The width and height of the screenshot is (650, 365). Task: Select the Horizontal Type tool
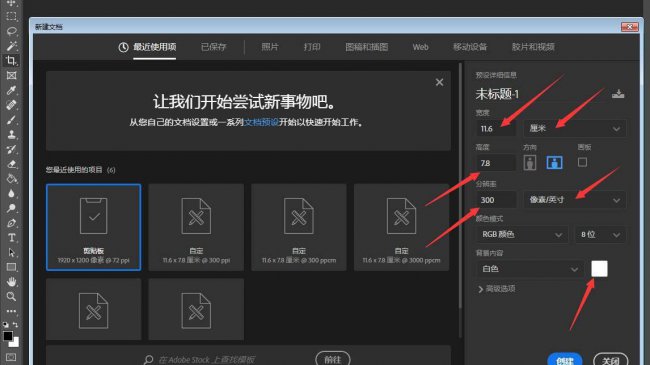click(x=11, y=238)
